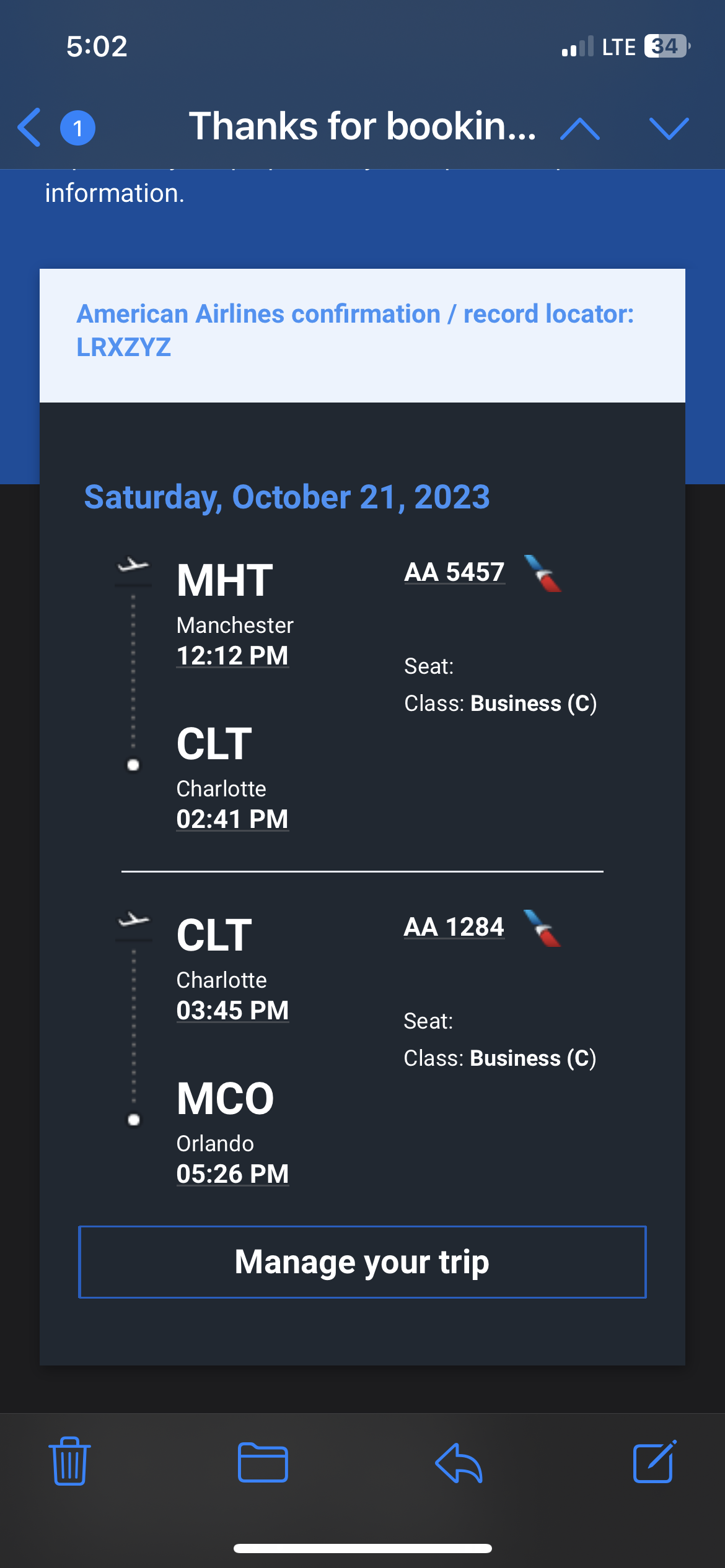Open the move-to-folder icon
This screenshot has height=1568, width=725.
(263, 1462)
